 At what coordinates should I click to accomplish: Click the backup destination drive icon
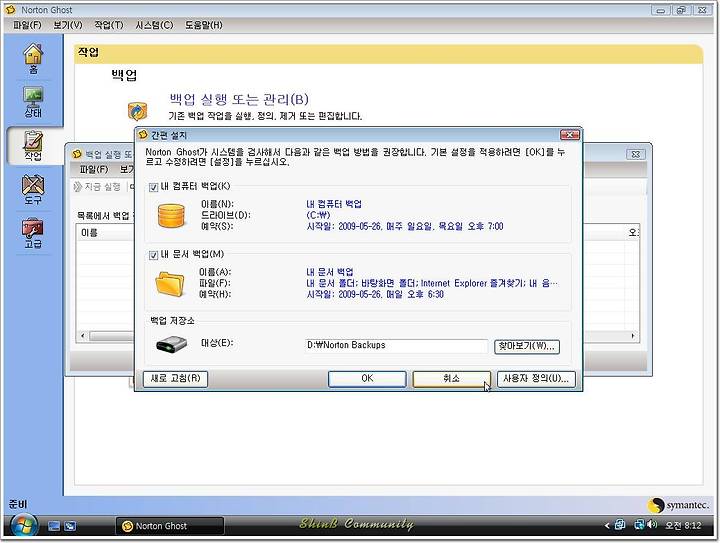pyautogui.click(x=171, y=344)
